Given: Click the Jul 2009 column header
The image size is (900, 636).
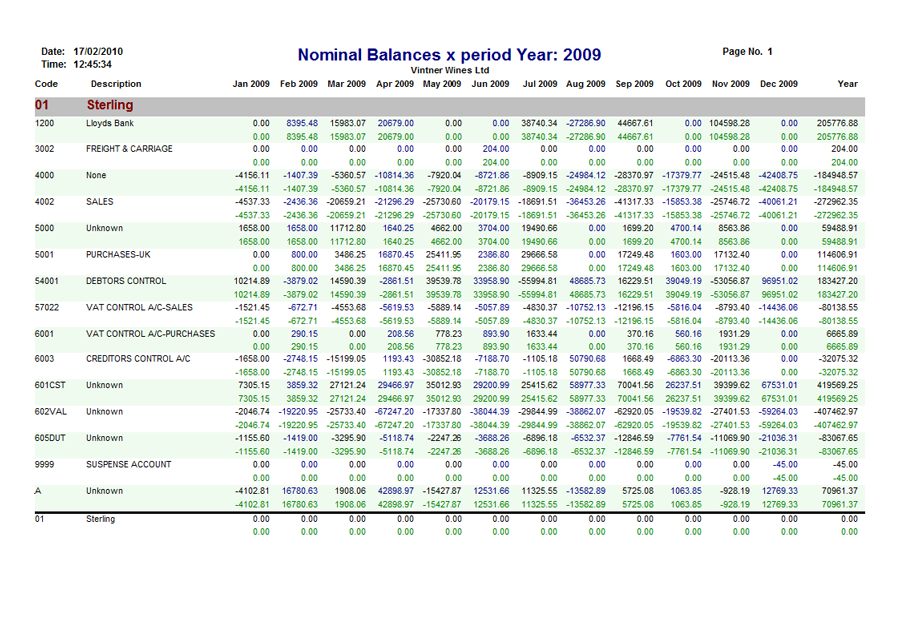Looking at the screenshot, I should coord(540,84).
